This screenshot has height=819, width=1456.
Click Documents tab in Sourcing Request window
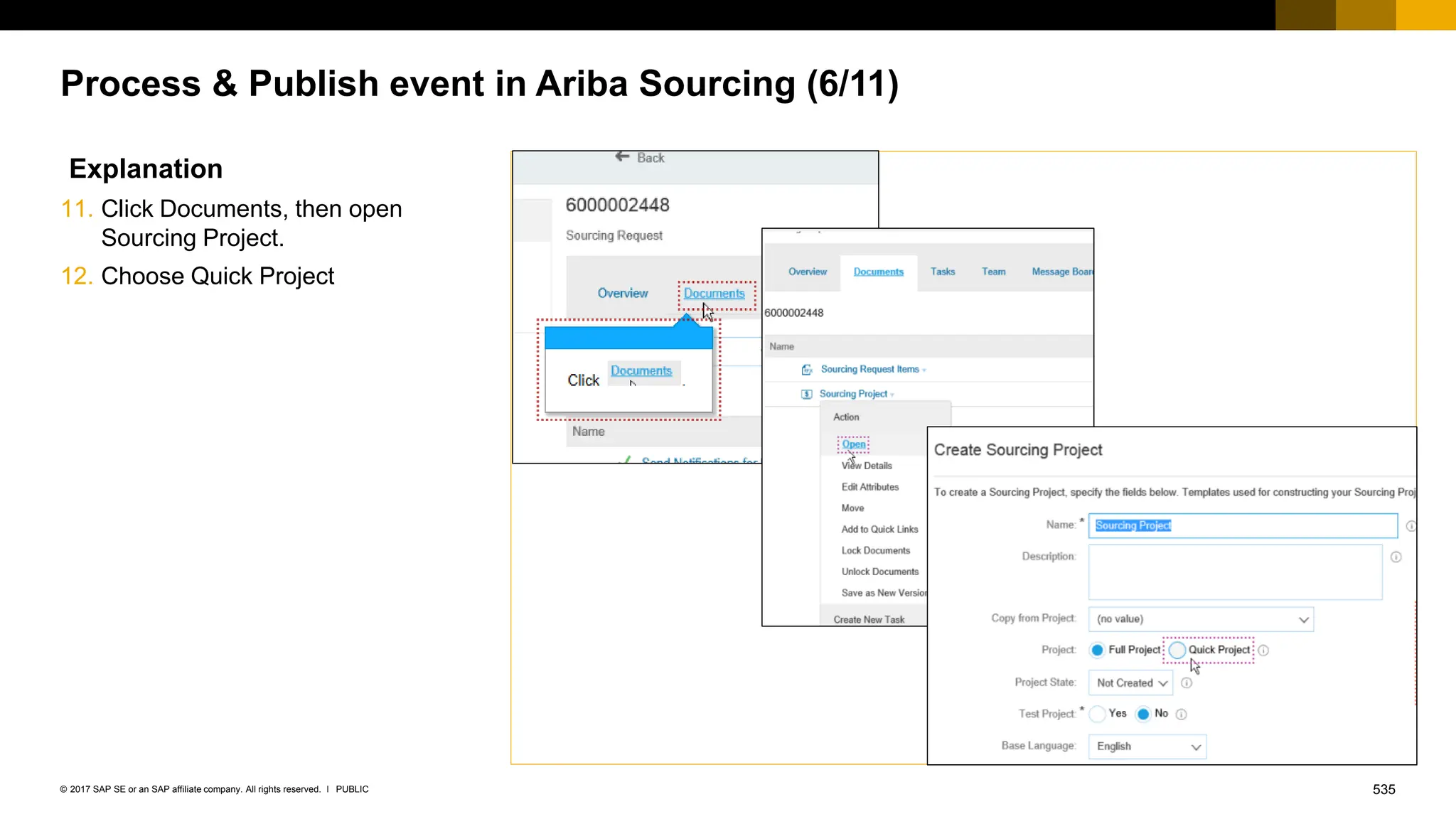[714, 293]
